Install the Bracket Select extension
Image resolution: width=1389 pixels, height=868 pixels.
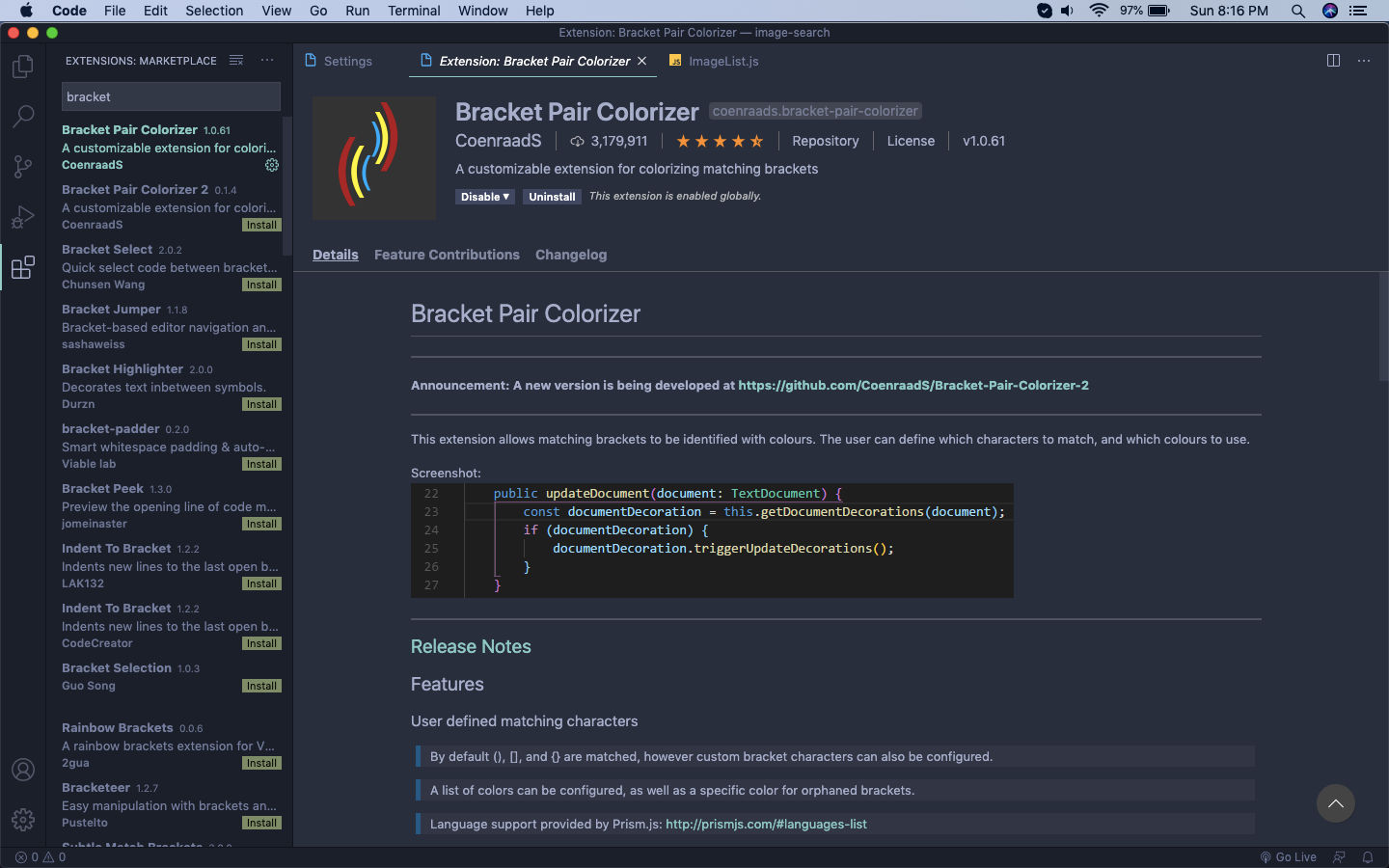(261, 285)
